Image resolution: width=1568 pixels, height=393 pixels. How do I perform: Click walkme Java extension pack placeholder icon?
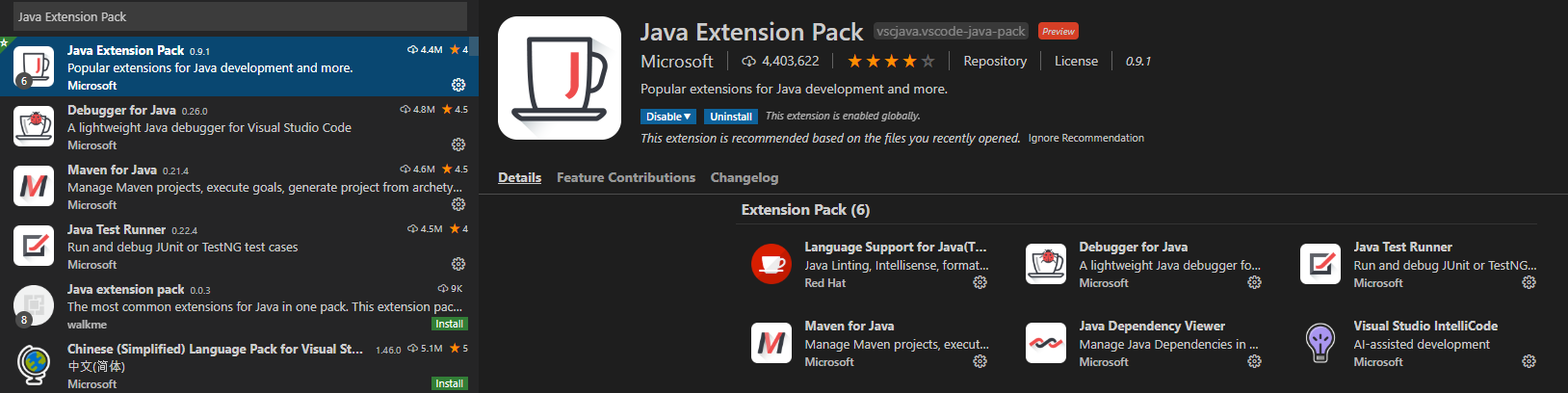[34, 305]
